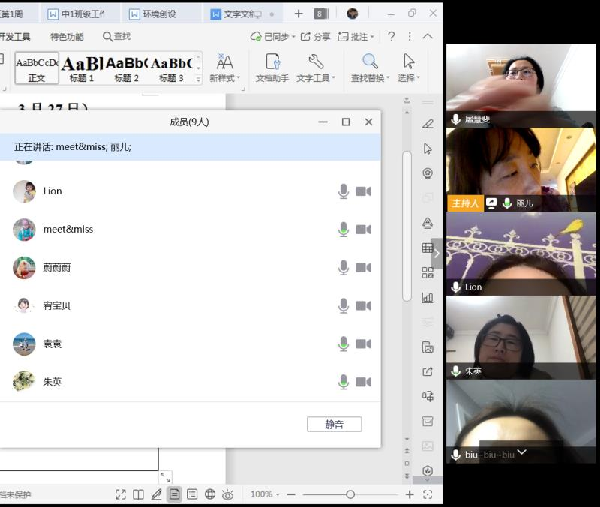Click the bar chart icon in right sidebar
The width and height of the screenshot is (600, 507).
click(x=427, y=297)
